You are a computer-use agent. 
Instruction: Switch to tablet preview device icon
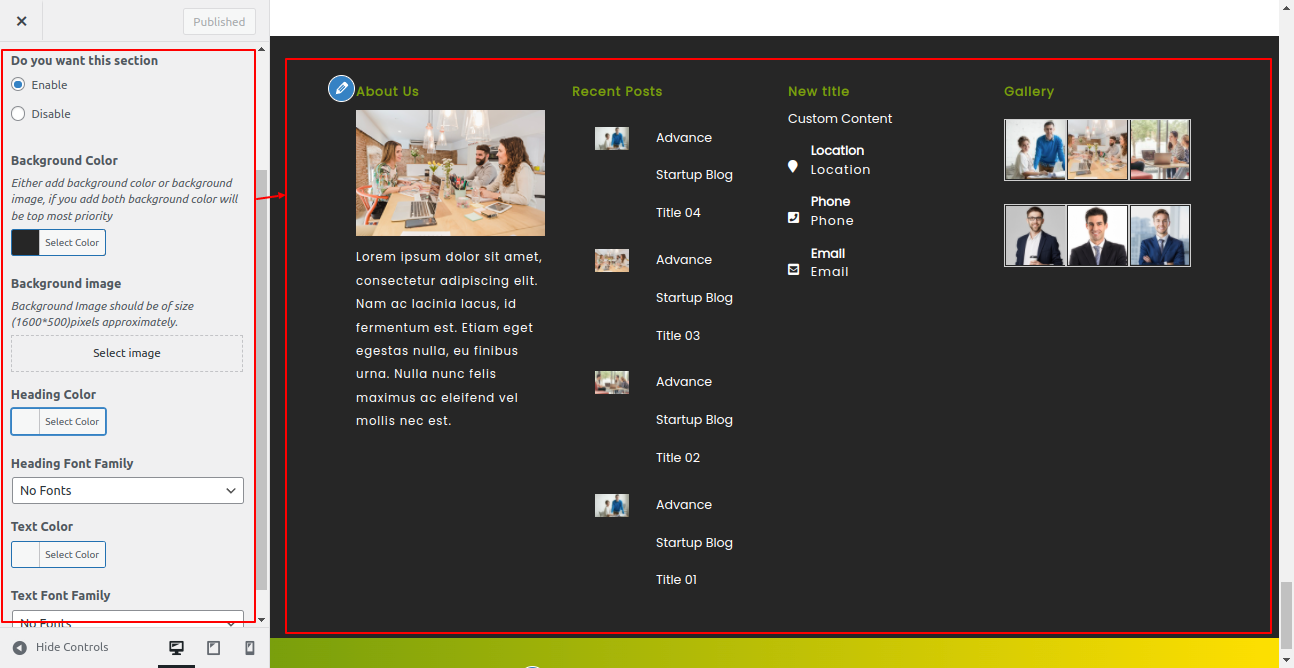tap(213, 648)
